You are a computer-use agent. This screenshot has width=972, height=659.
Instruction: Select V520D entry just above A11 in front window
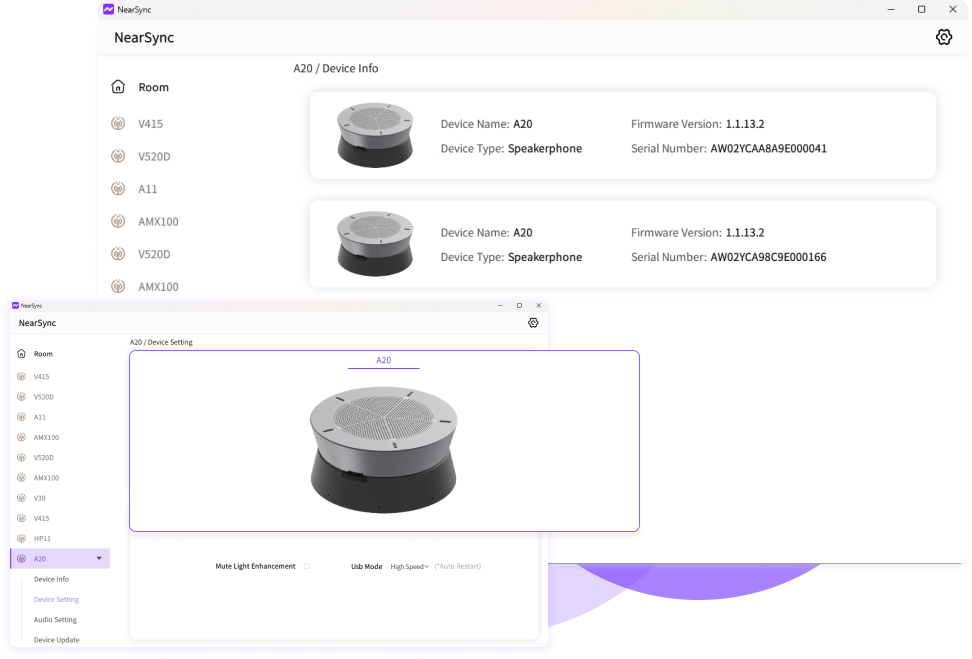(x=44, y=397)
